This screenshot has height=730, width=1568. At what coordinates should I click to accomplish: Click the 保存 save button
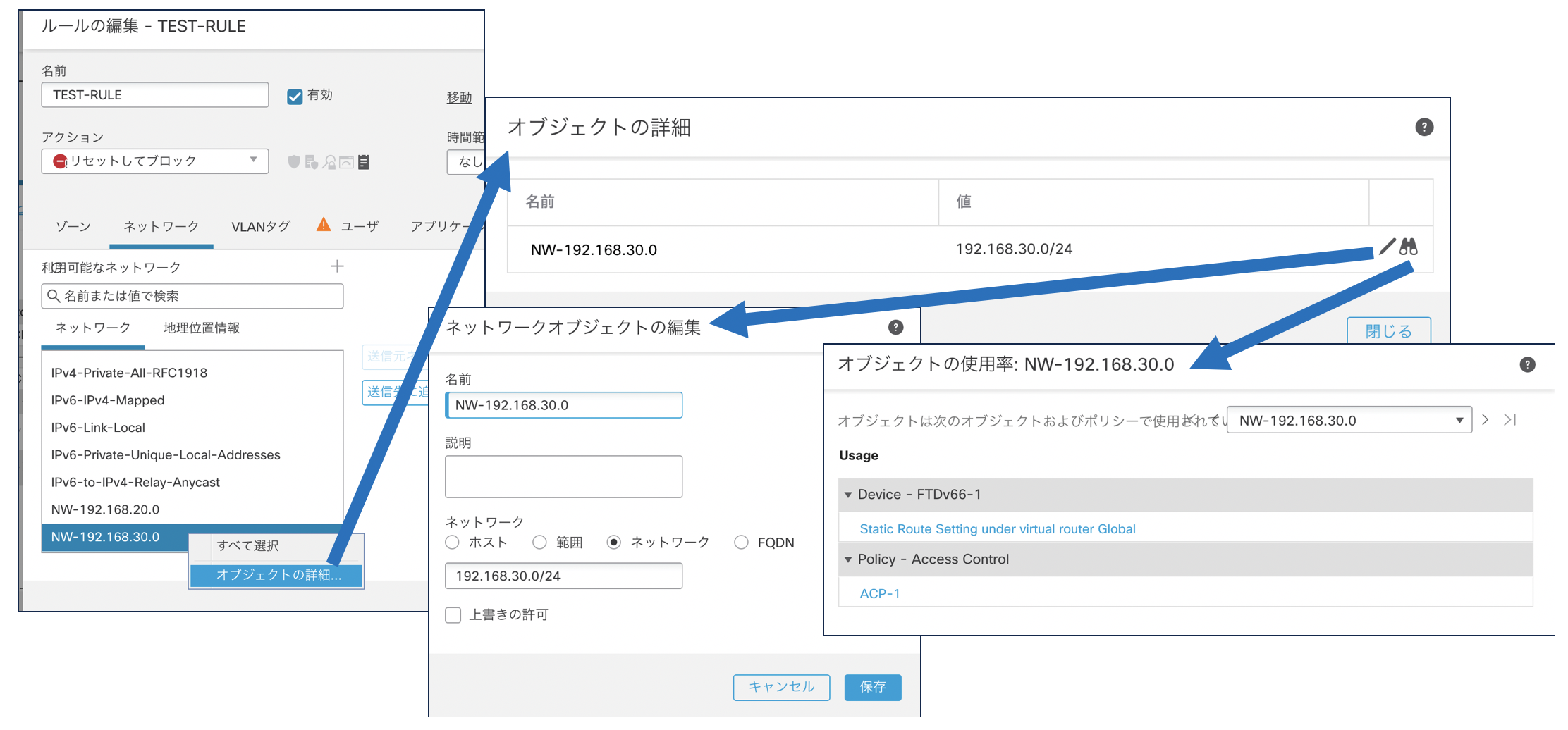[872, 687]
